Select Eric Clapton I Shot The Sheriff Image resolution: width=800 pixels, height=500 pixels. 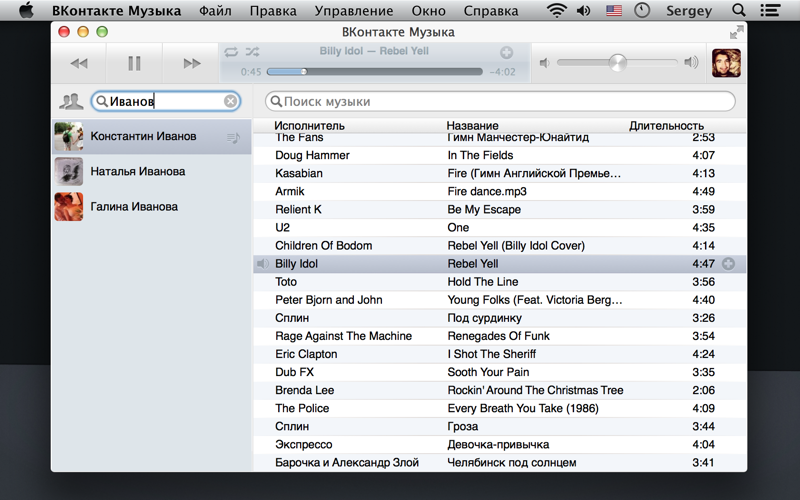(499, 354)
